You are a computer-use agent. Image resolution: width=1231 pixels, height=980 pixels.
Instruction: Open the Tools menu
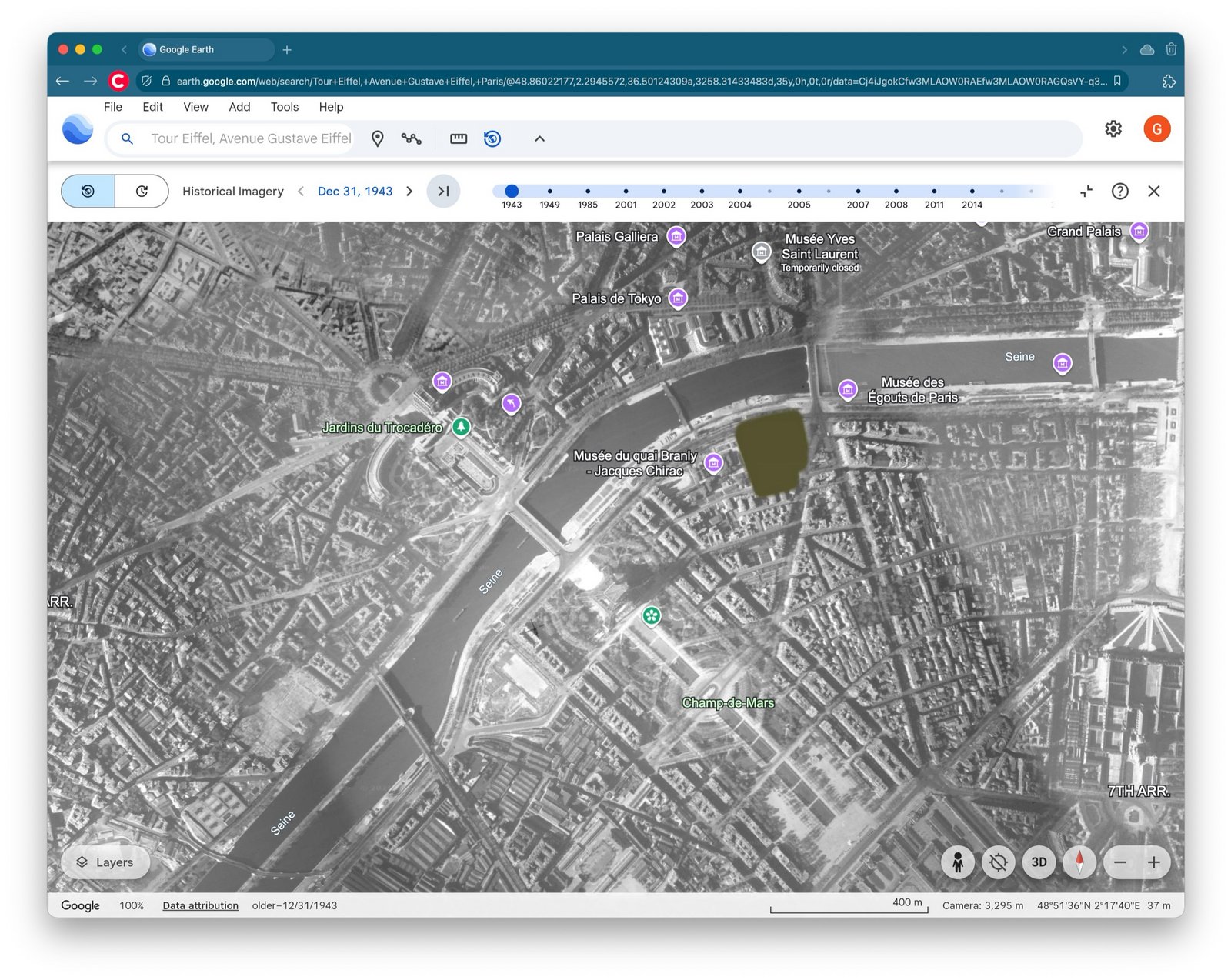tap(284, 107)
